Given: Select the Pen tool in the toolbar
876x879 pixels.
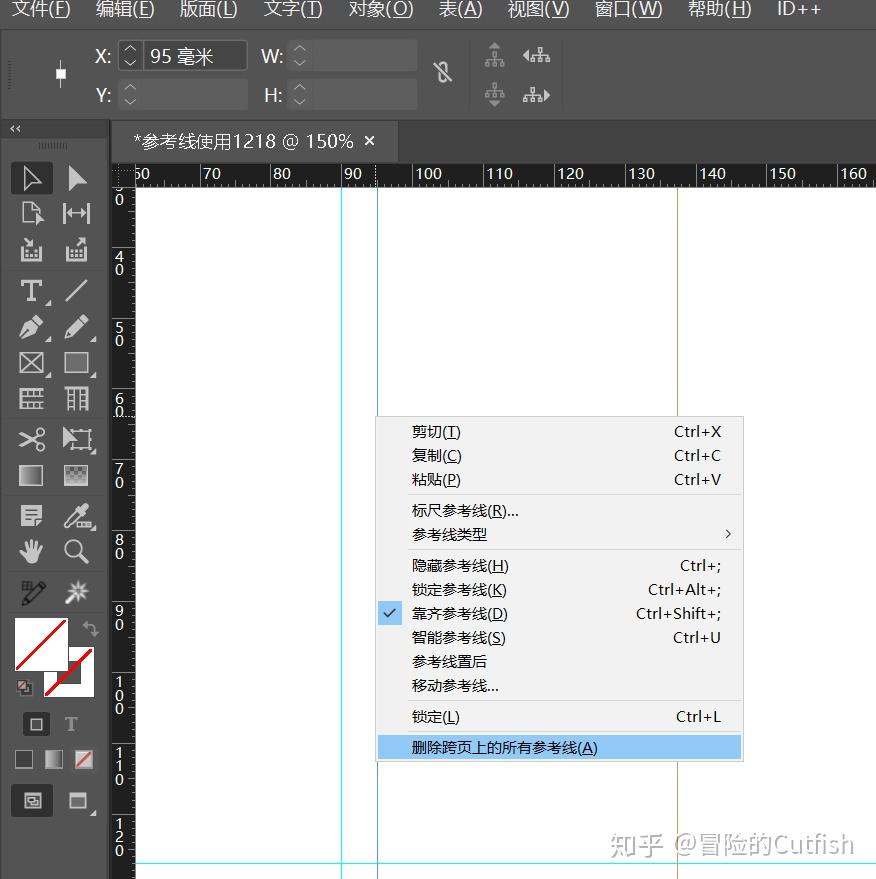Looking at the screenshot, I should point(31,327).
